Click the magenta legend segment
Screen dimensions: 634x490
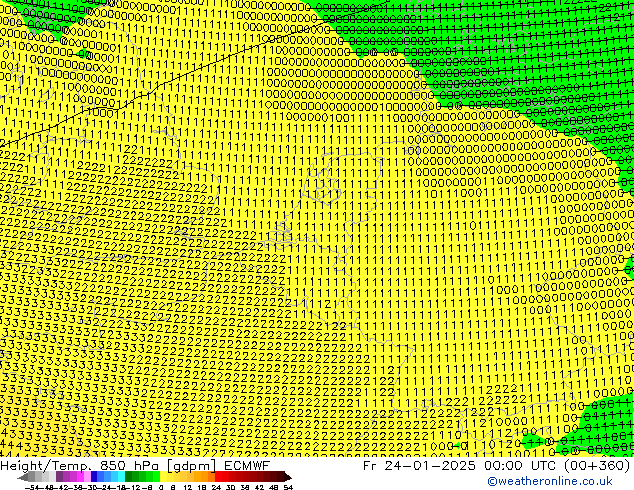80,477
